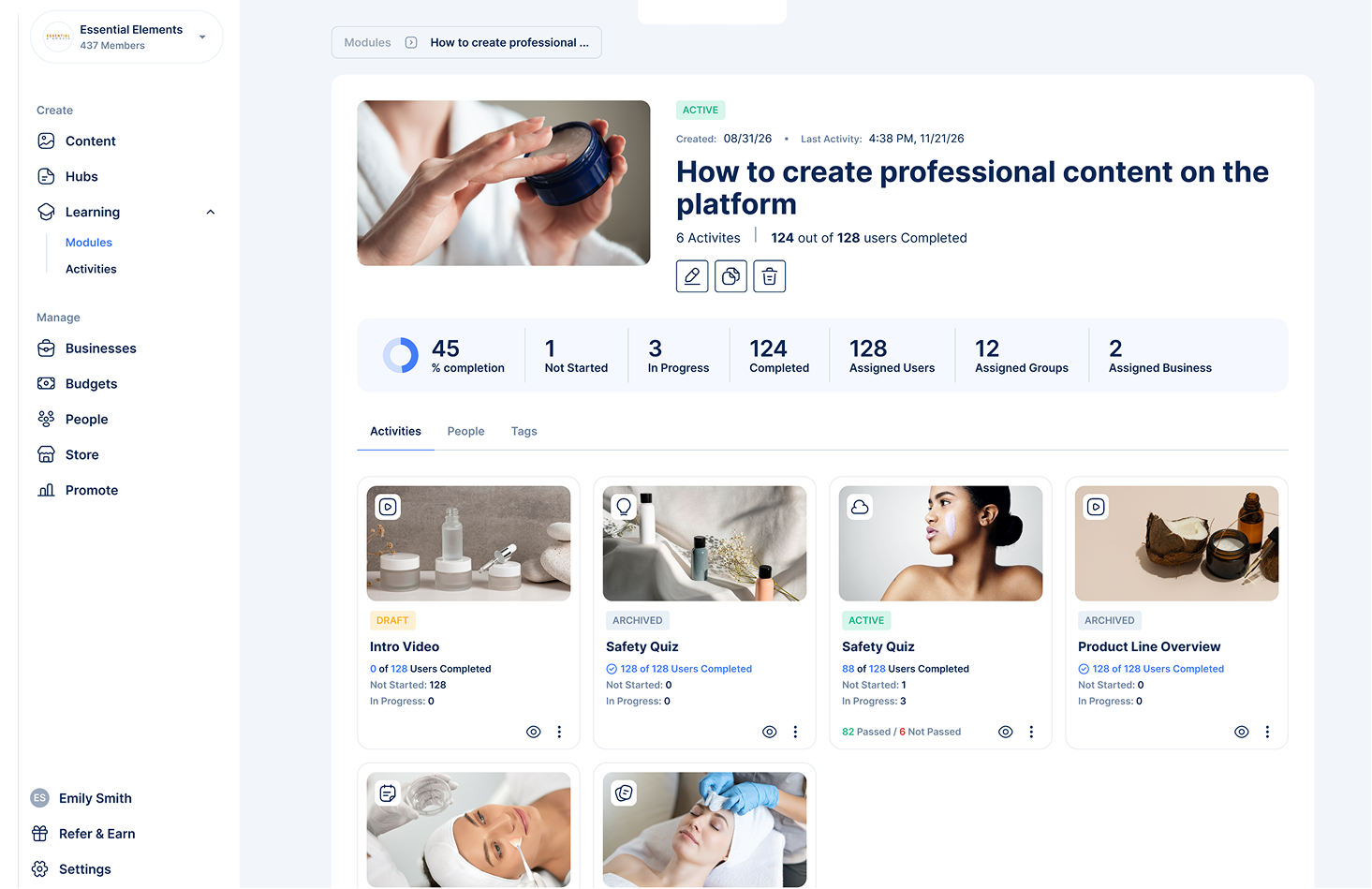This screenshot has width=1372, height=889.
Task: Open Store shop icon
Action: (x=46, y=454)
